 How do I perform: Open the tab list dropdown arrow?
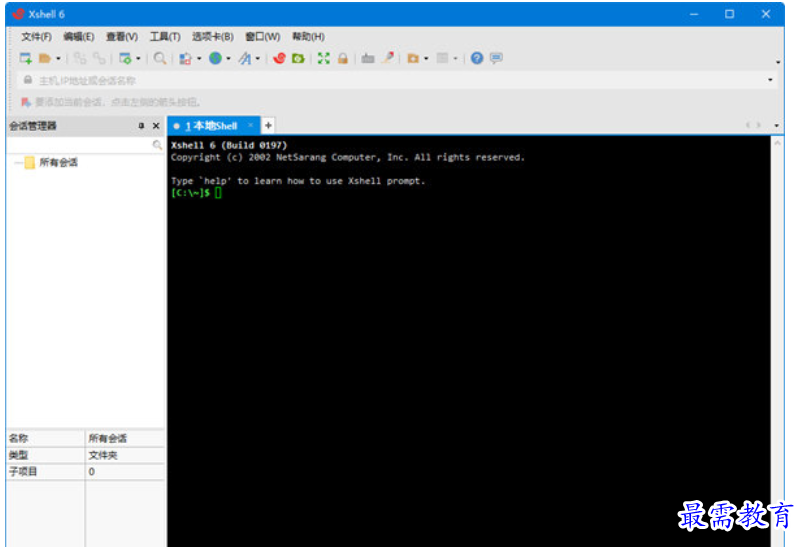coord(777,126)
